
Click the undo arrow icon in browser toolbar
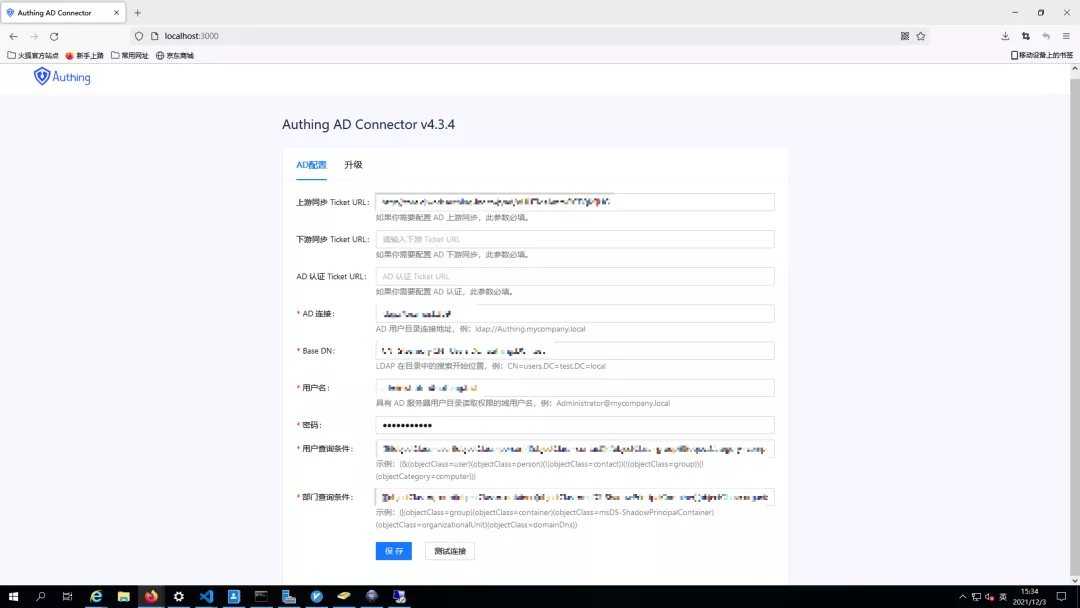[1046, 36]
